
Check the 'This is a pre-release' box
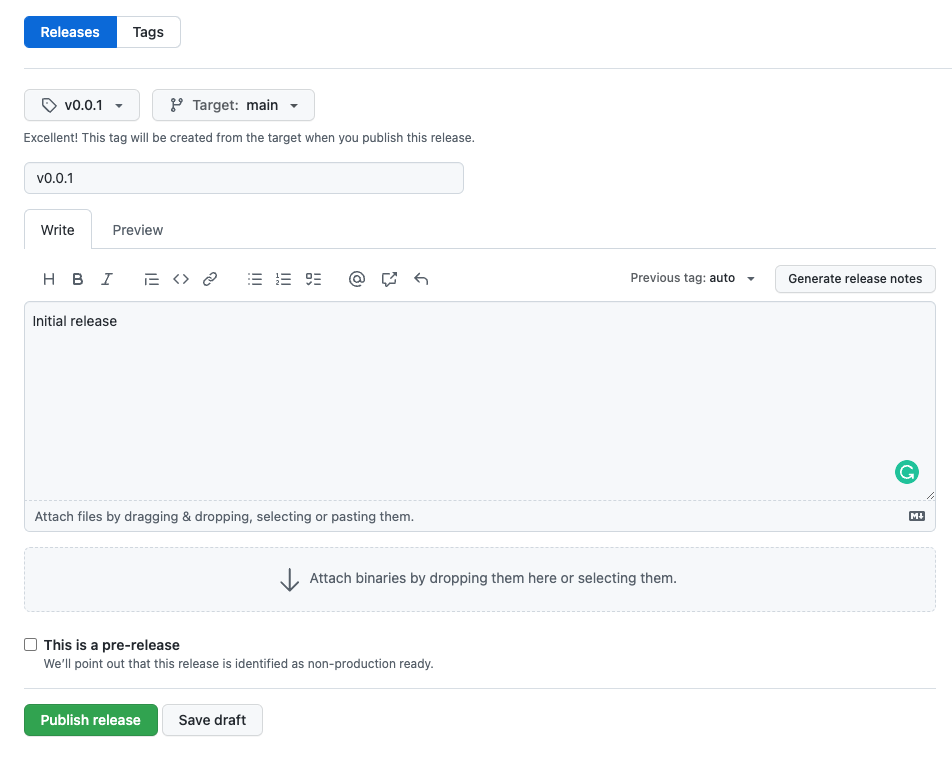(30, 645)
